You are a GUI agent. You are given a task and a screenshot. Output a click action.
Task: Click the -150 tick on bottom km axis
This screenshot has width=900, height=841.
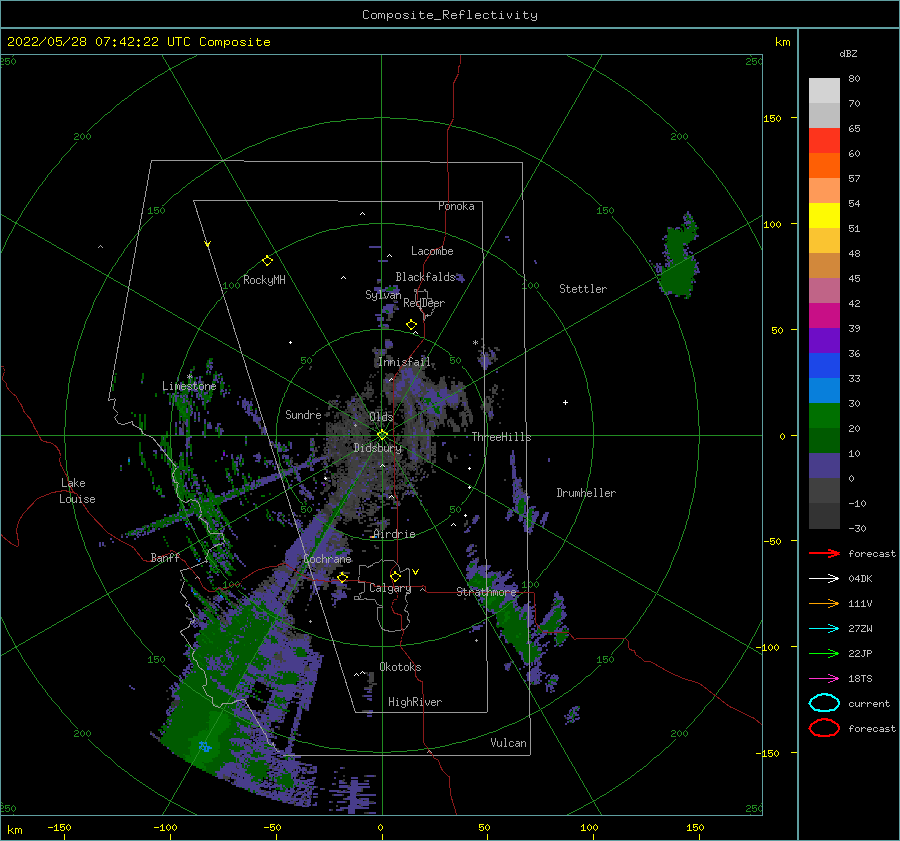click(x=59, y=827)
